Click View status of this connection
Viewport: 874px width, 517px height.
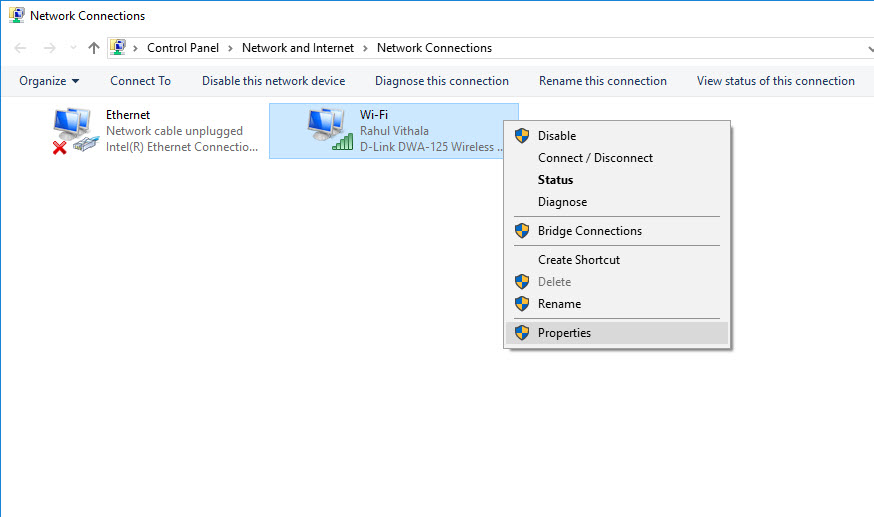775,81
